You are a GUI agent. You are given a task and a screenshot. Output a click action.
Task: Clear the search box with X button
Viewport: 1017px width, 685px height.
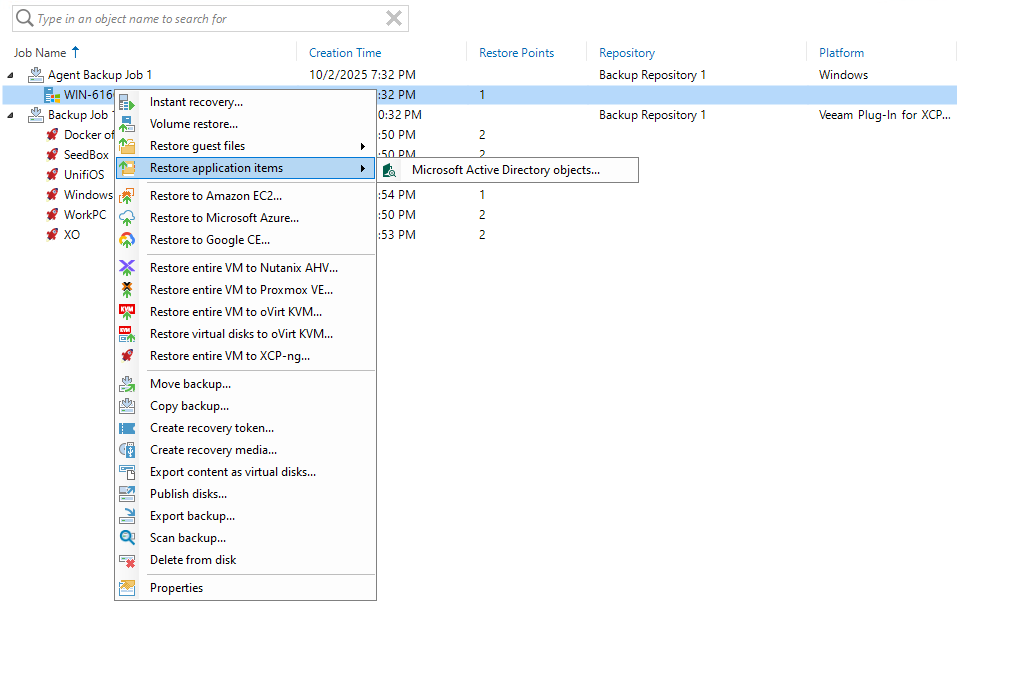[394, 18]
